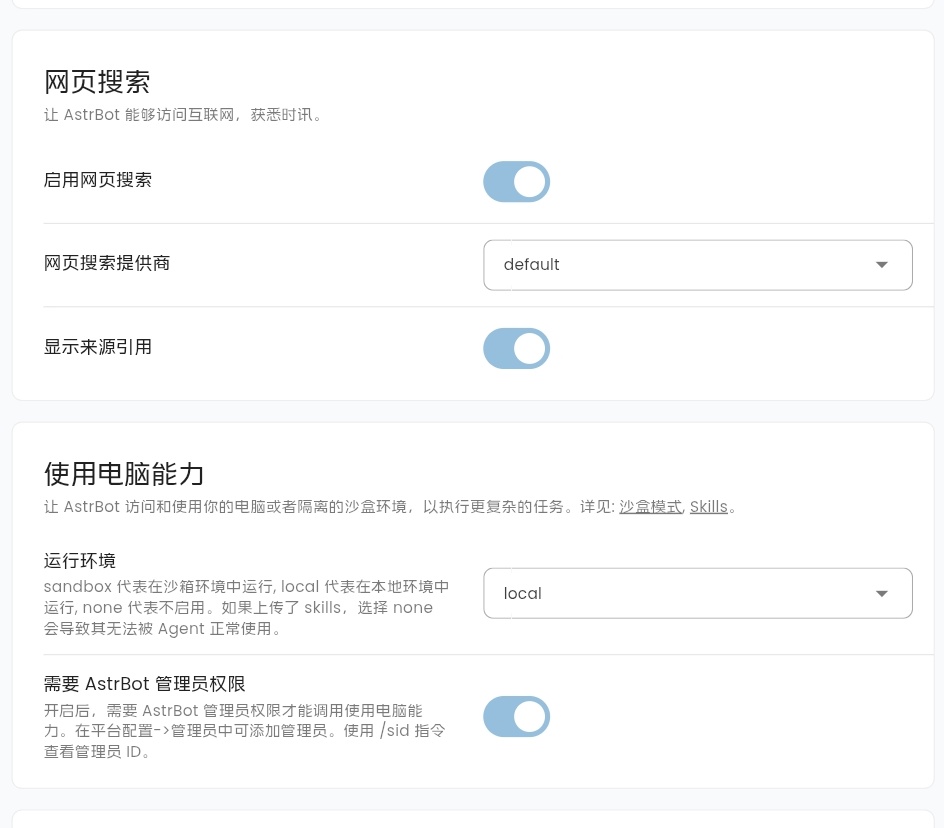Toggle the 启用网页搜索 switch
The image size is (944, 828).
[x=517, y=181]
